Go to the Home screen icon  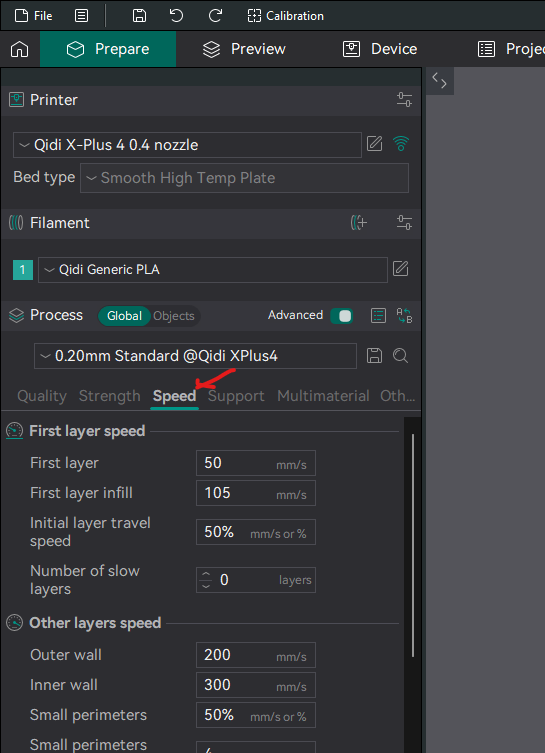click(20, 49)
